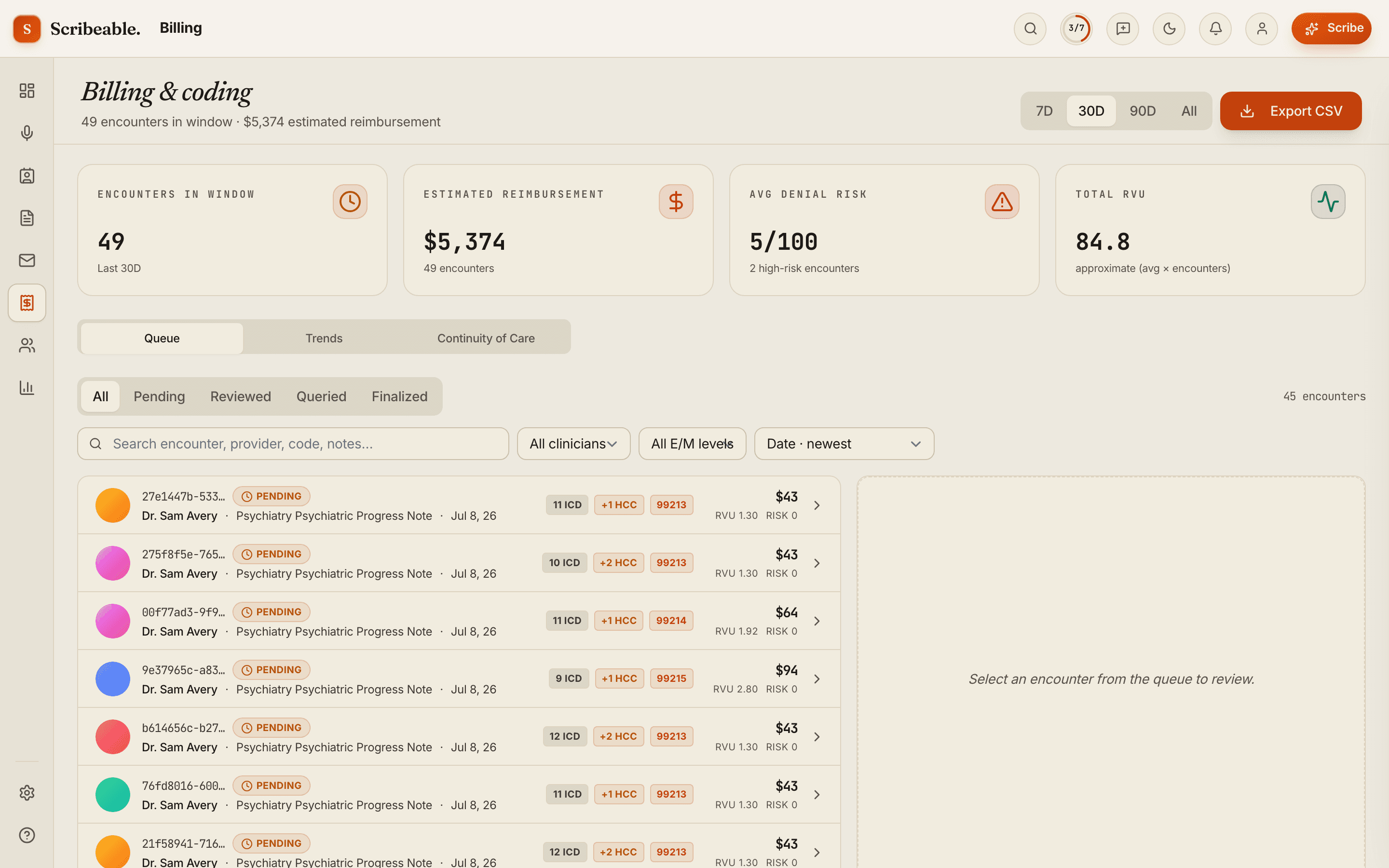
Task: Filter queue by Queried status
Action: point(321,397)
